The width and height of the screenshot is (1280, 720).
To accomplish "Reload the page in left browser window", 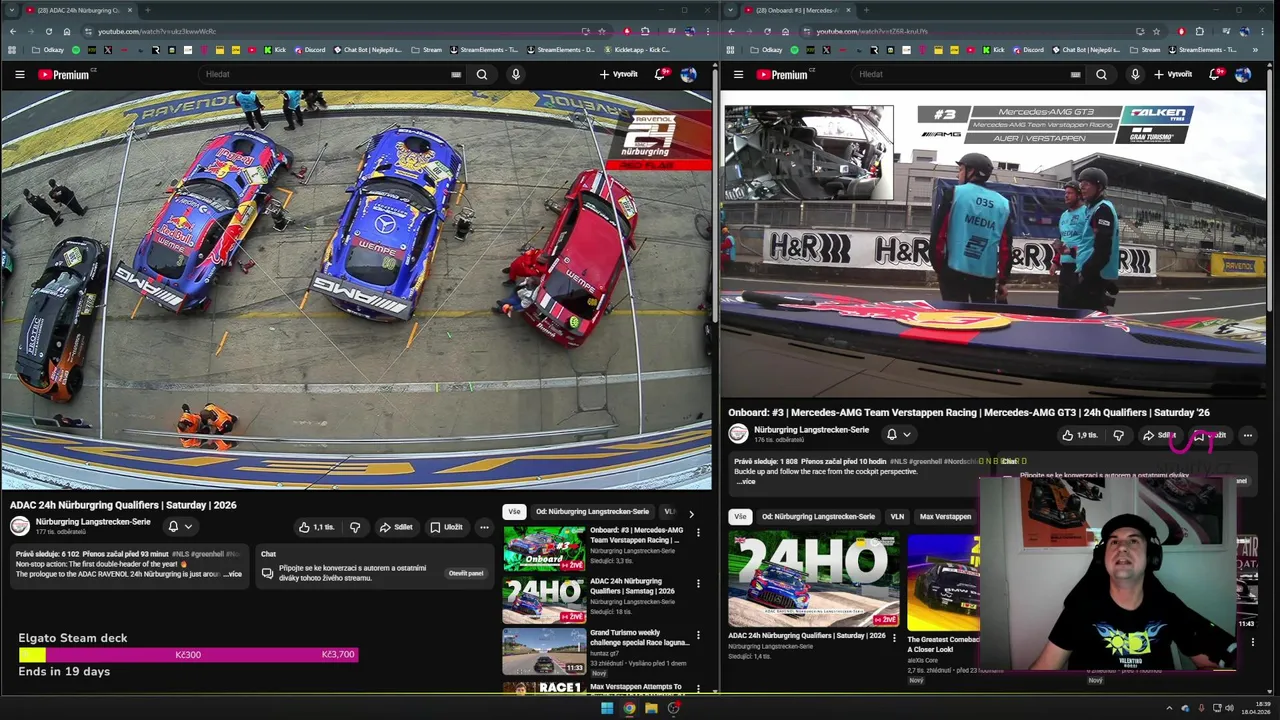I will 48,31.
